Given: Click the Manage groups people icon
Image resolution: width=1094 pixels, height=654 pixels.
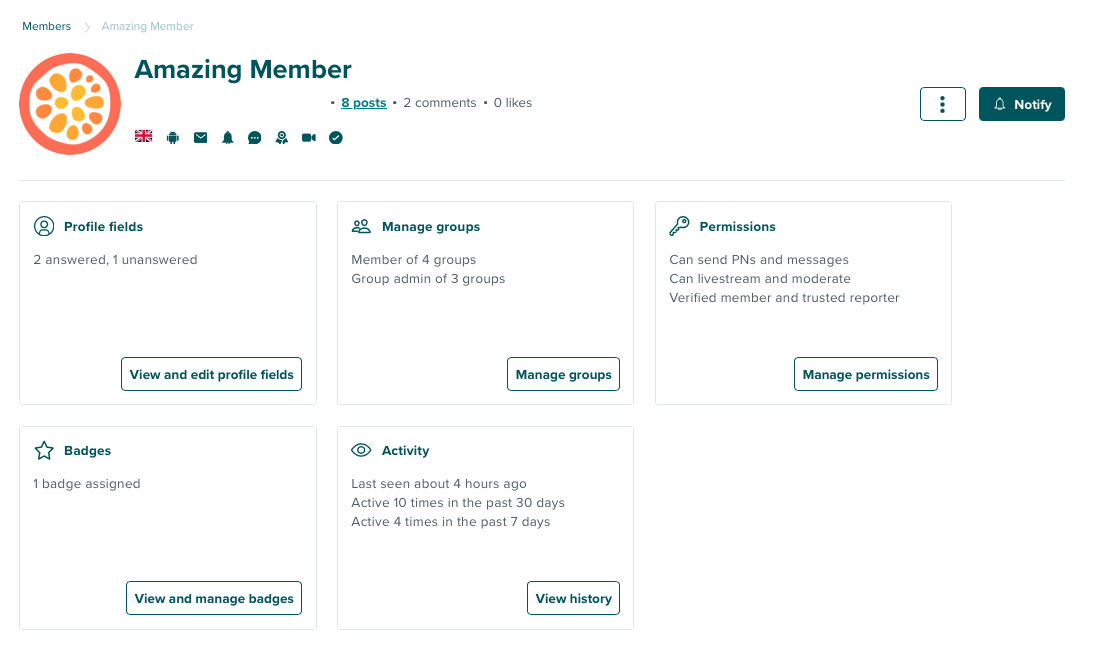Looking at the screenshot, I should coord(361,226).
